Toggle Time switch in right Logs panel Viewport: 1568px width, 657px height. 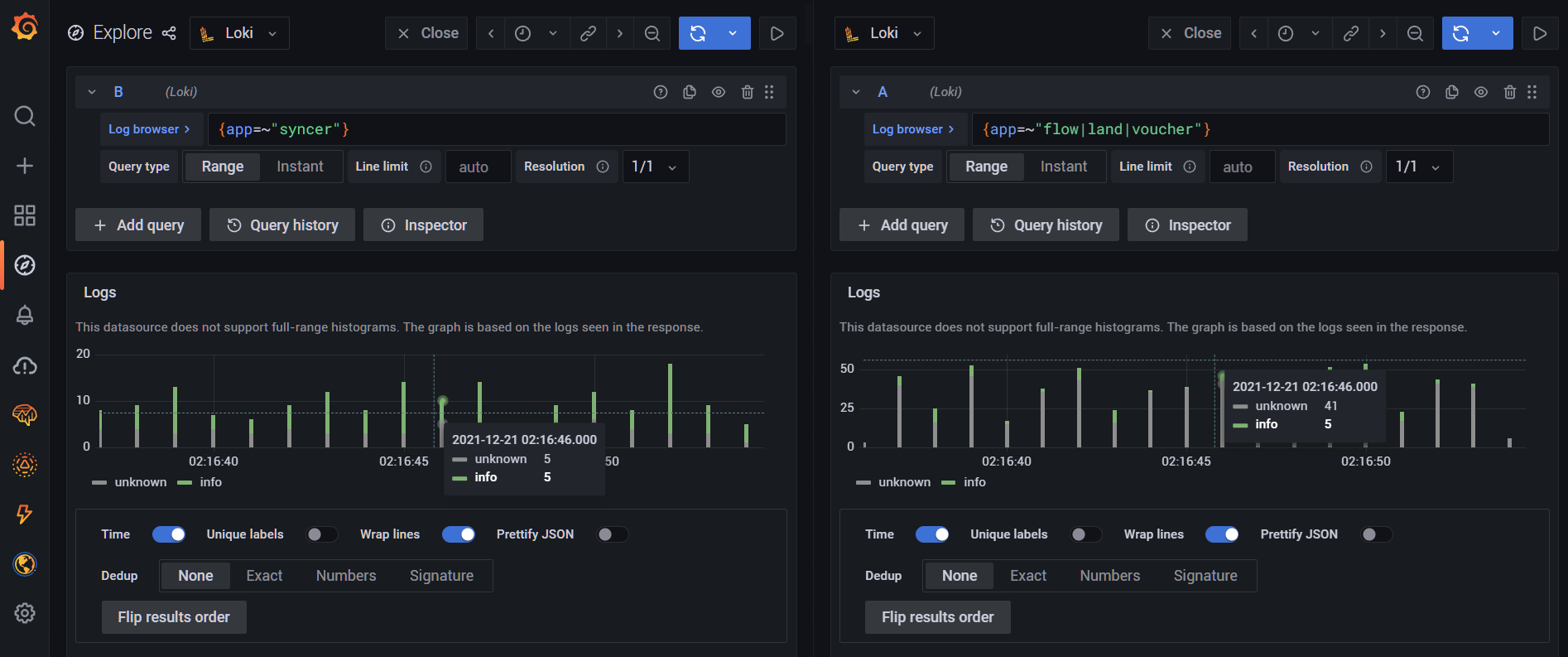pyautogui.click(x=932, y=534)
